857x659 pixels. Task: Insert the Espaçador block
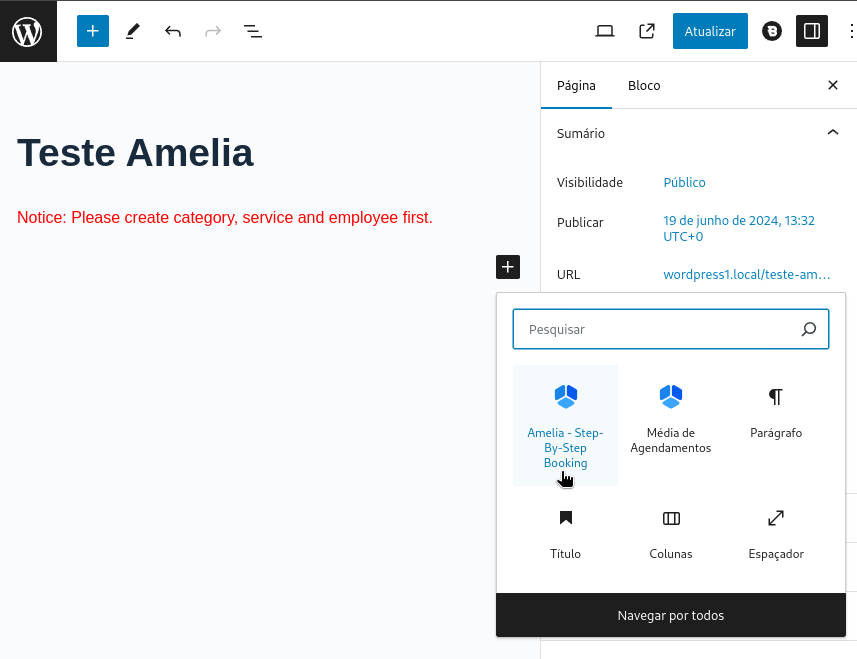(776, 533)
